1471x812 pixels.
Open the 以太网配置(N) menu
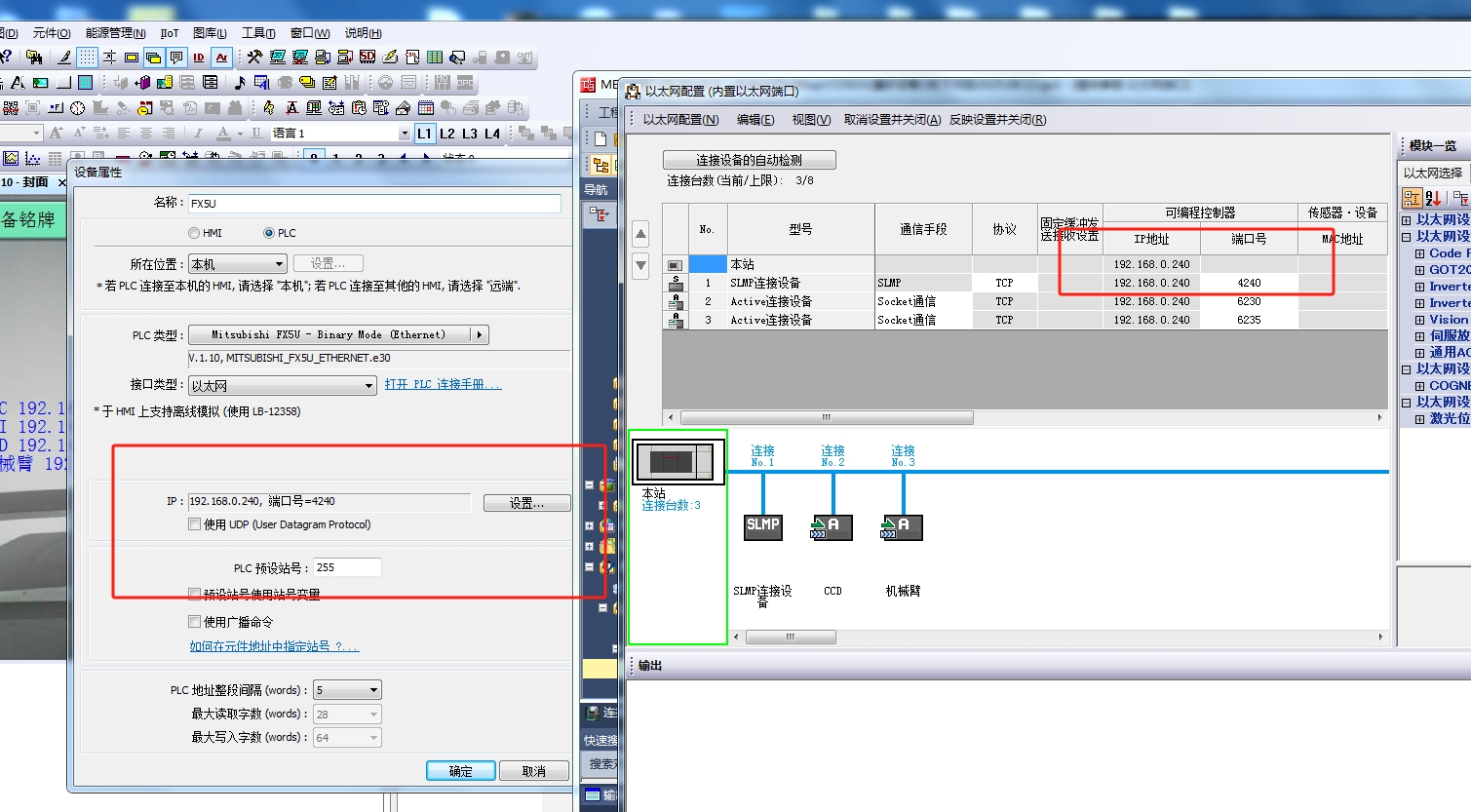click(680, 120)
